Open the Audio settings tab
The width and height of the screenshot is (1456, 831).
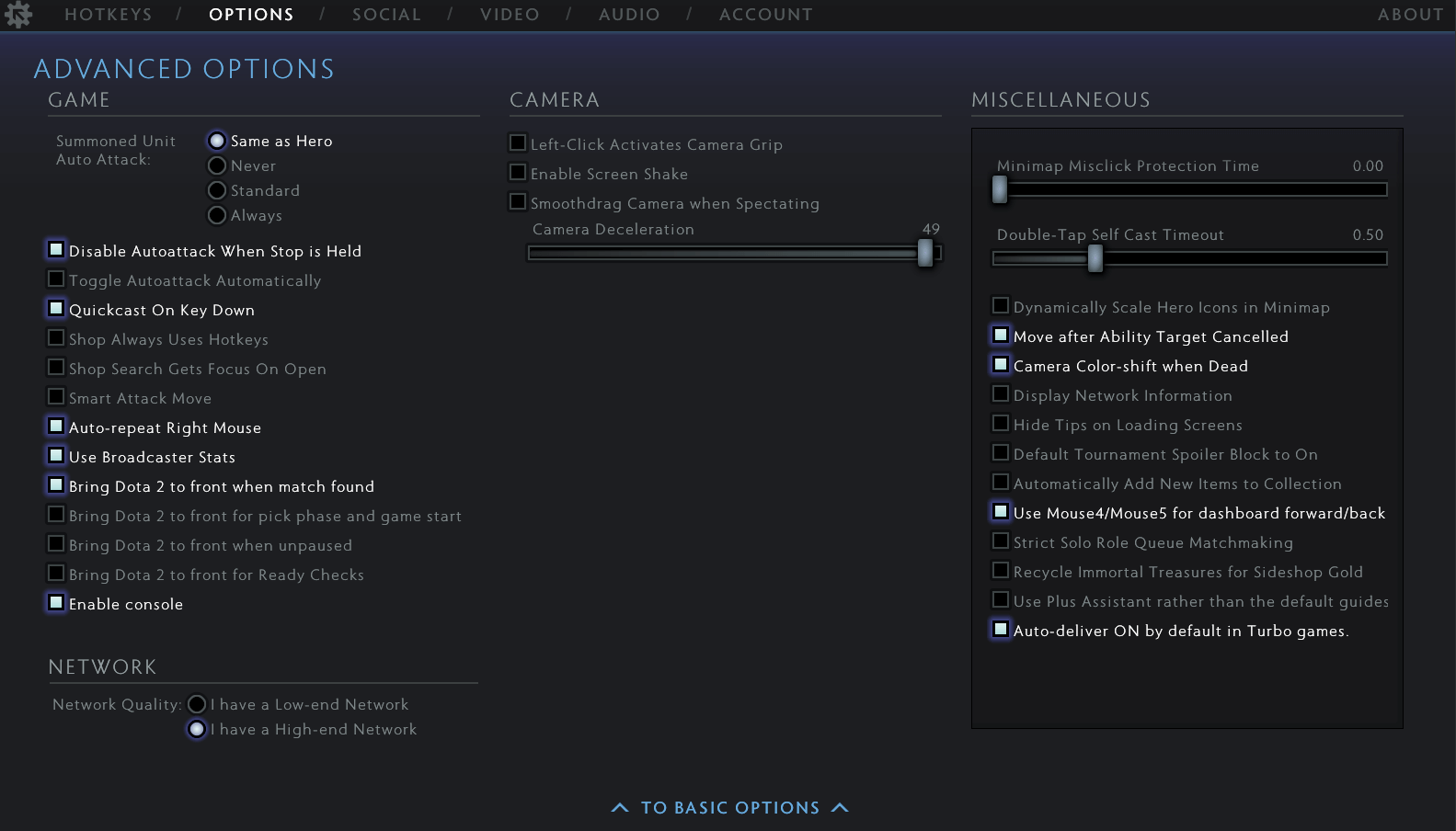click(629, 15)
